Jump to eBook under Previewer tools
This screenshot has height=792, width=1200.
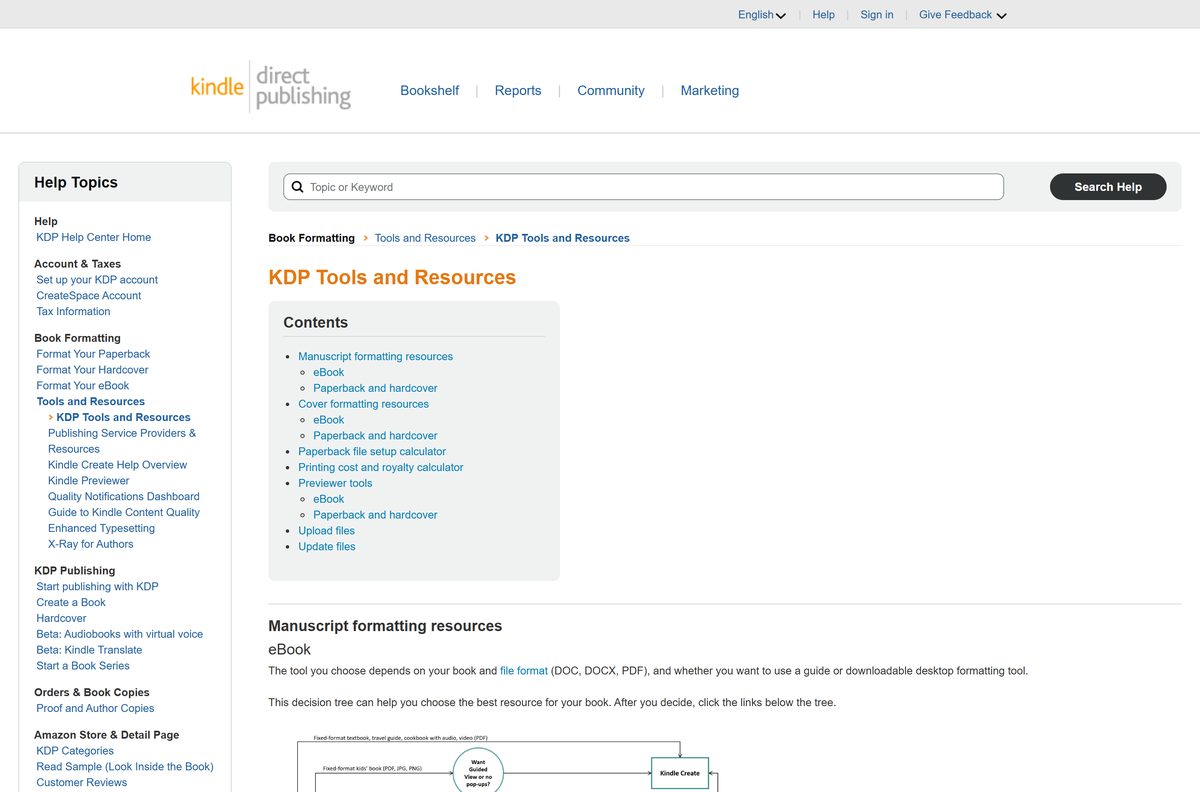click(x=328, y=500)
